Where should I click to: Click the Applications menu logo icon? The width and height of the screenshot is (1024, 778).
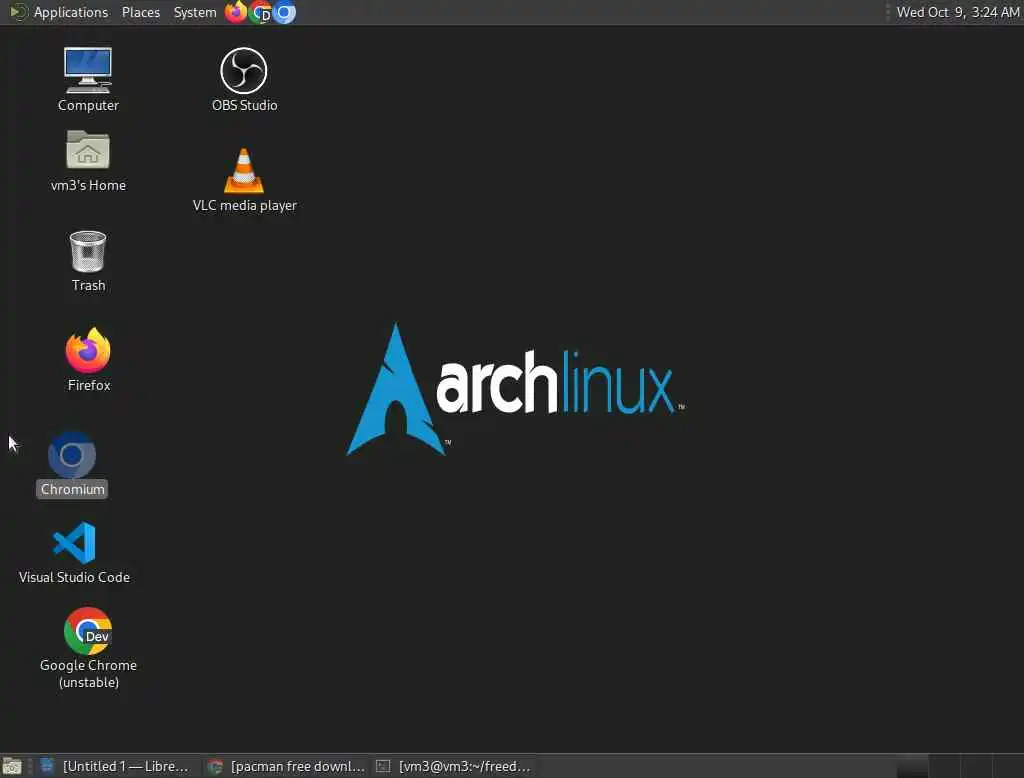click(19, 12)
